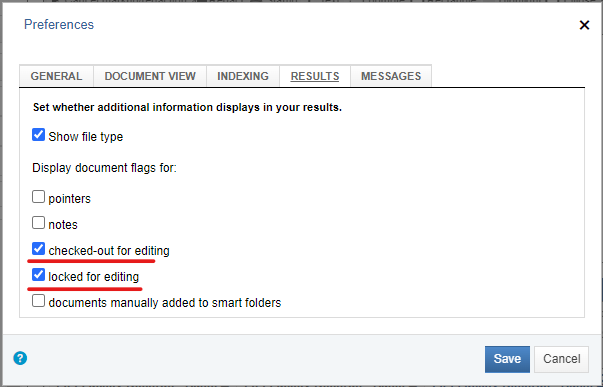Uncheck checked-out for editing flag
The image size is (603, 387).
(38, 249)
